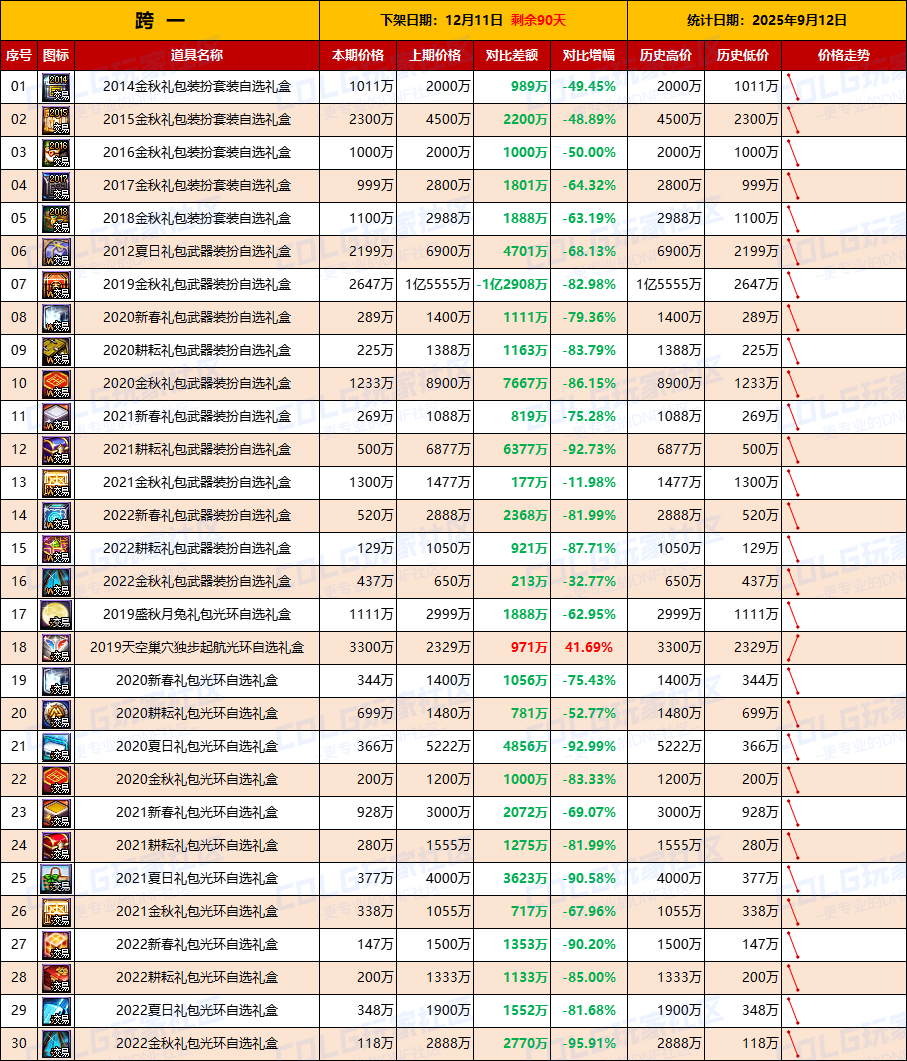
Task: Click item name 2021夏日礼包光环自选礼盒
Action: pos(197,878)
